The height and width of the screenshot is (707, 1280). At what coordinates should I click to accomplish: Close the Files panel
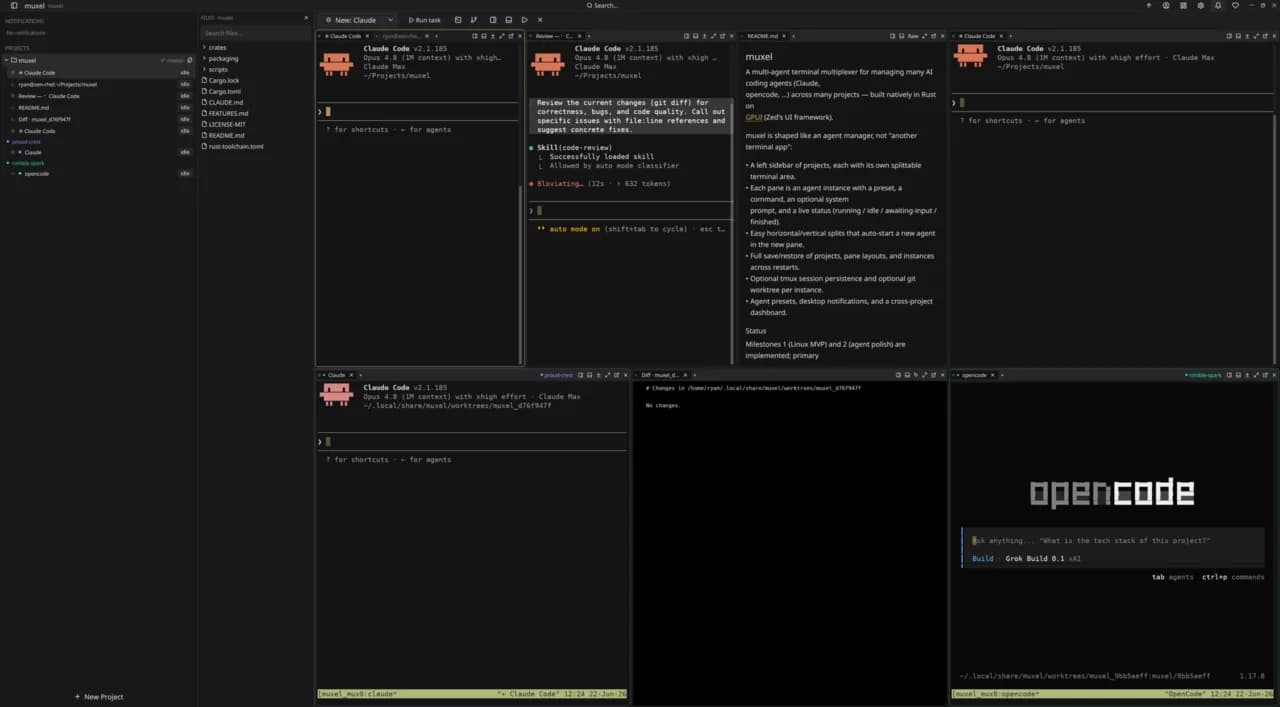(x=306, y=17)
